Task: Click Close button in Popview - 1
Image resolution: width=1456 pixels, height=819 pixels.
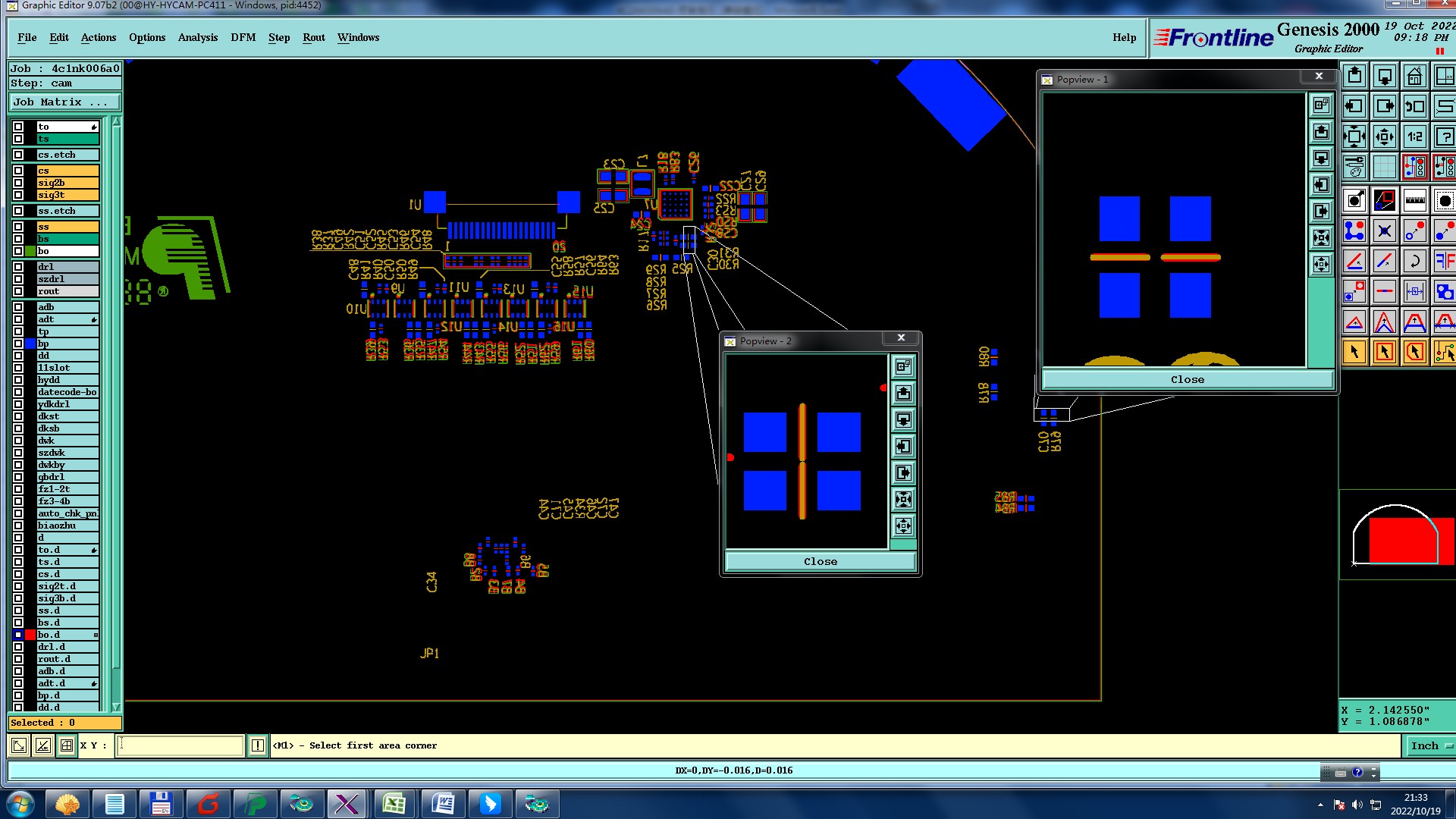Action: (1187, 379)
